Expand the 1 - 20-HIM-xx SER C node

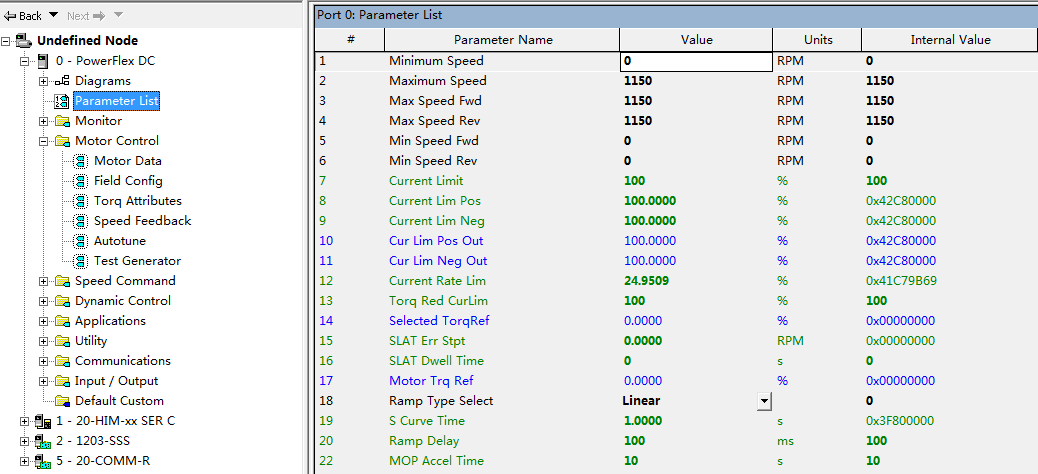point(24,421)
